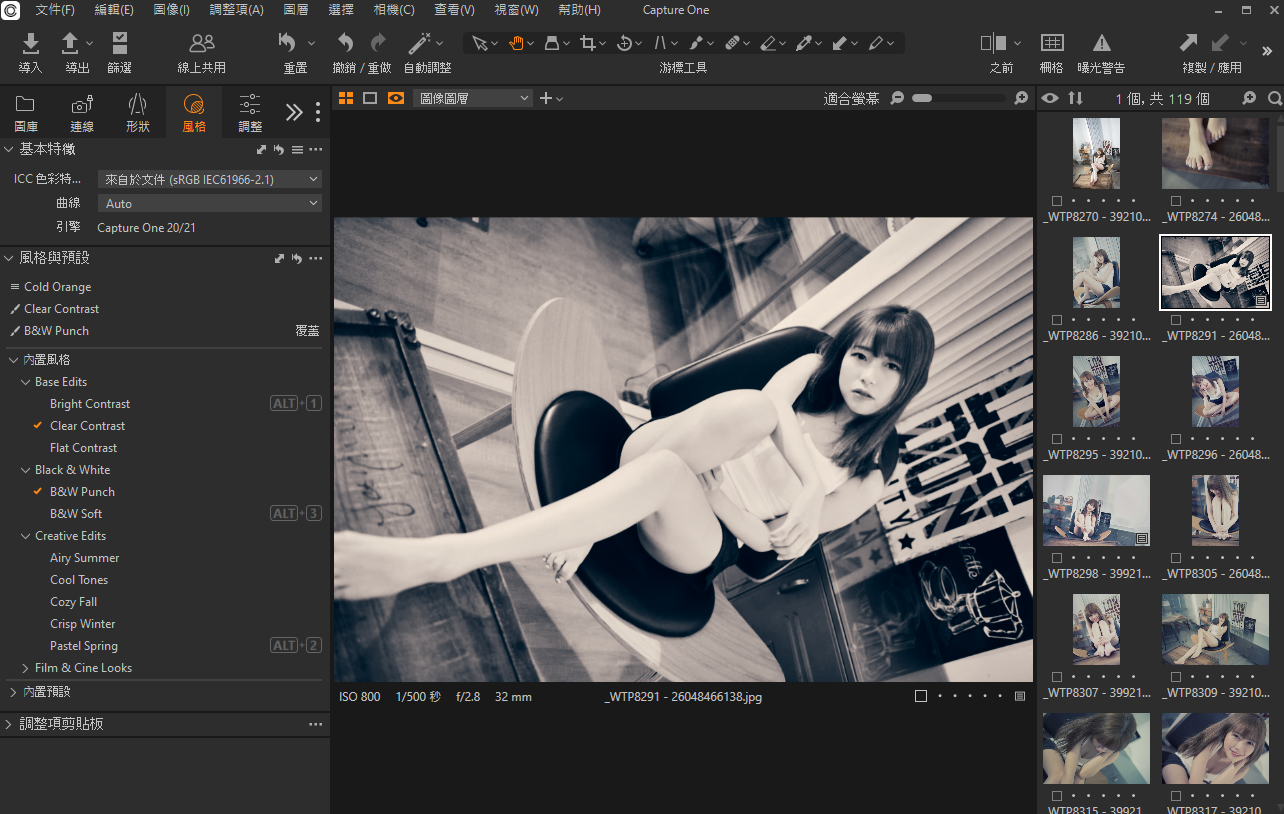Toggle 之前 before/after view
Viewport: 1284px width, 814px height.
tap(993, 43)
